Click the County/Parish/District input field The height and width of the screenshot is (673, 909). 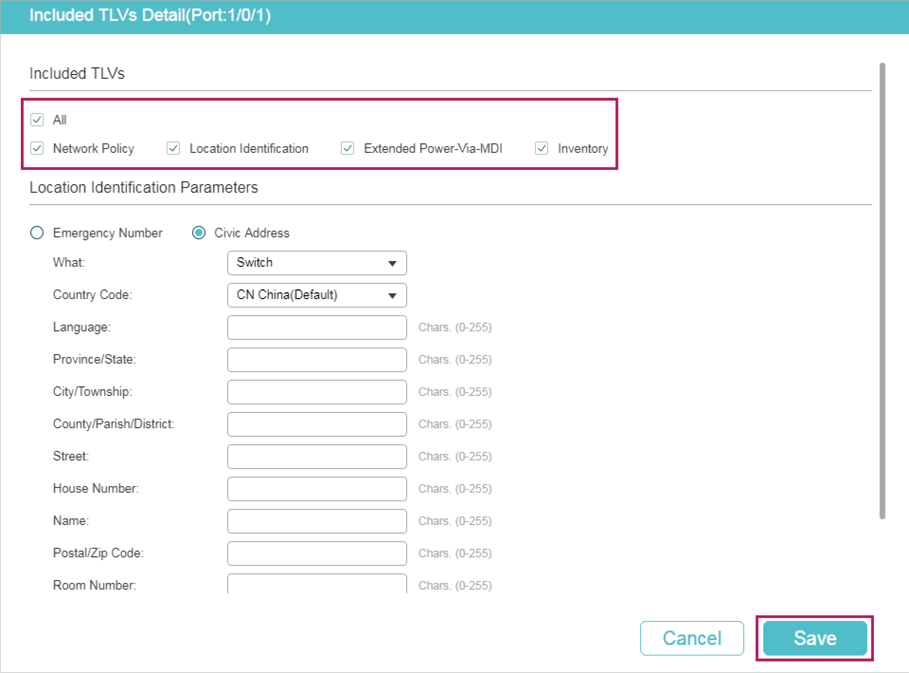pyautogui.click(x=317, y=424)
